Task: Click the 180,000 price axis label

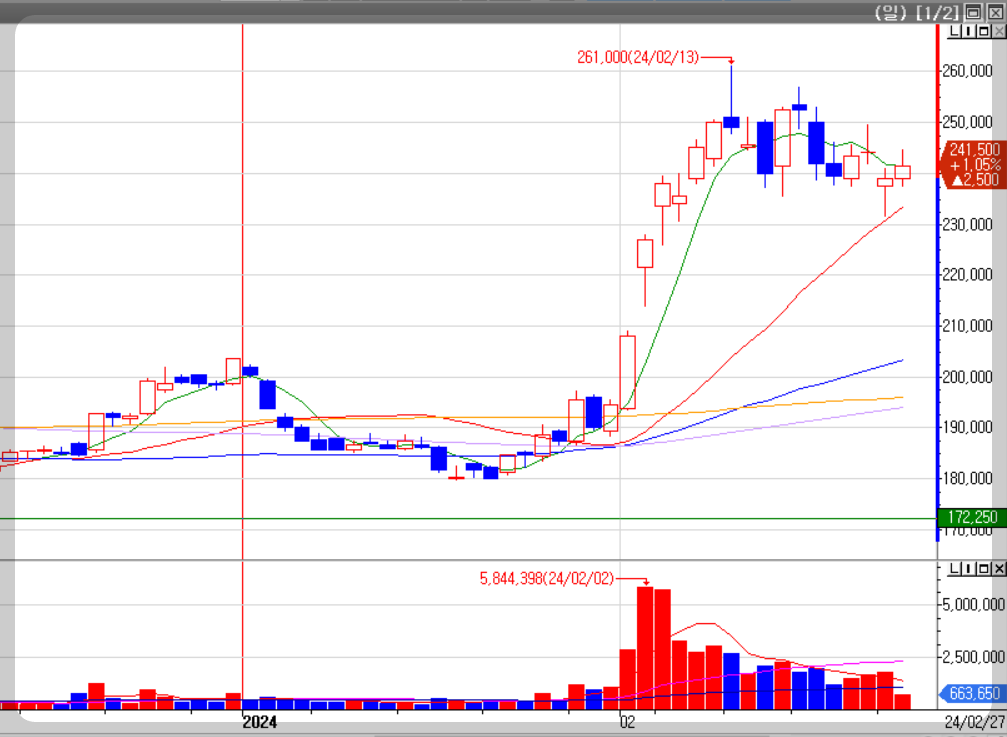Action: 967,478
